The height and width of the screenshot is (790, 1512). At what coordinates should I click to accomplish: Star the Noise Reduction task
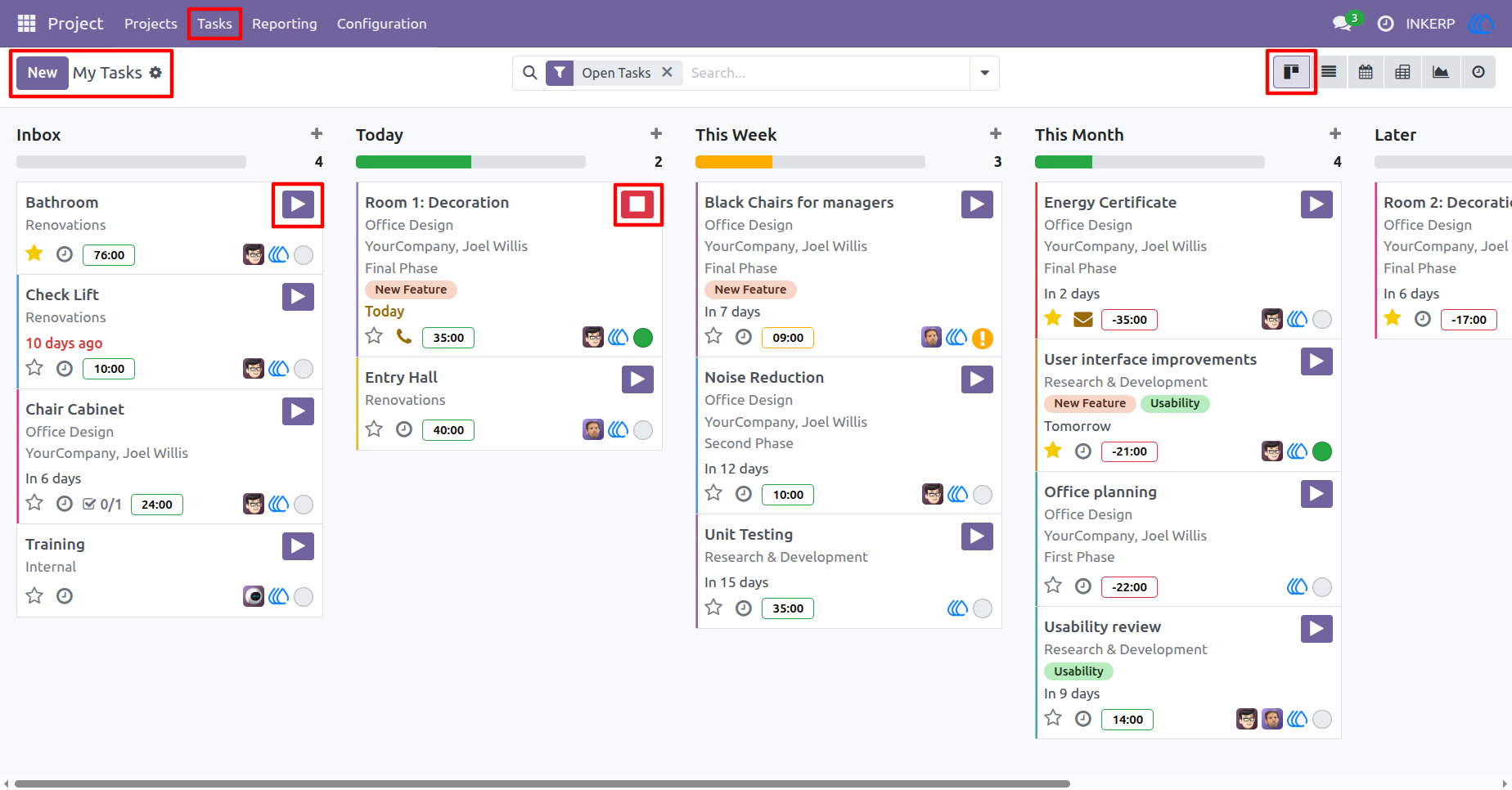click(x=713, y=493)
